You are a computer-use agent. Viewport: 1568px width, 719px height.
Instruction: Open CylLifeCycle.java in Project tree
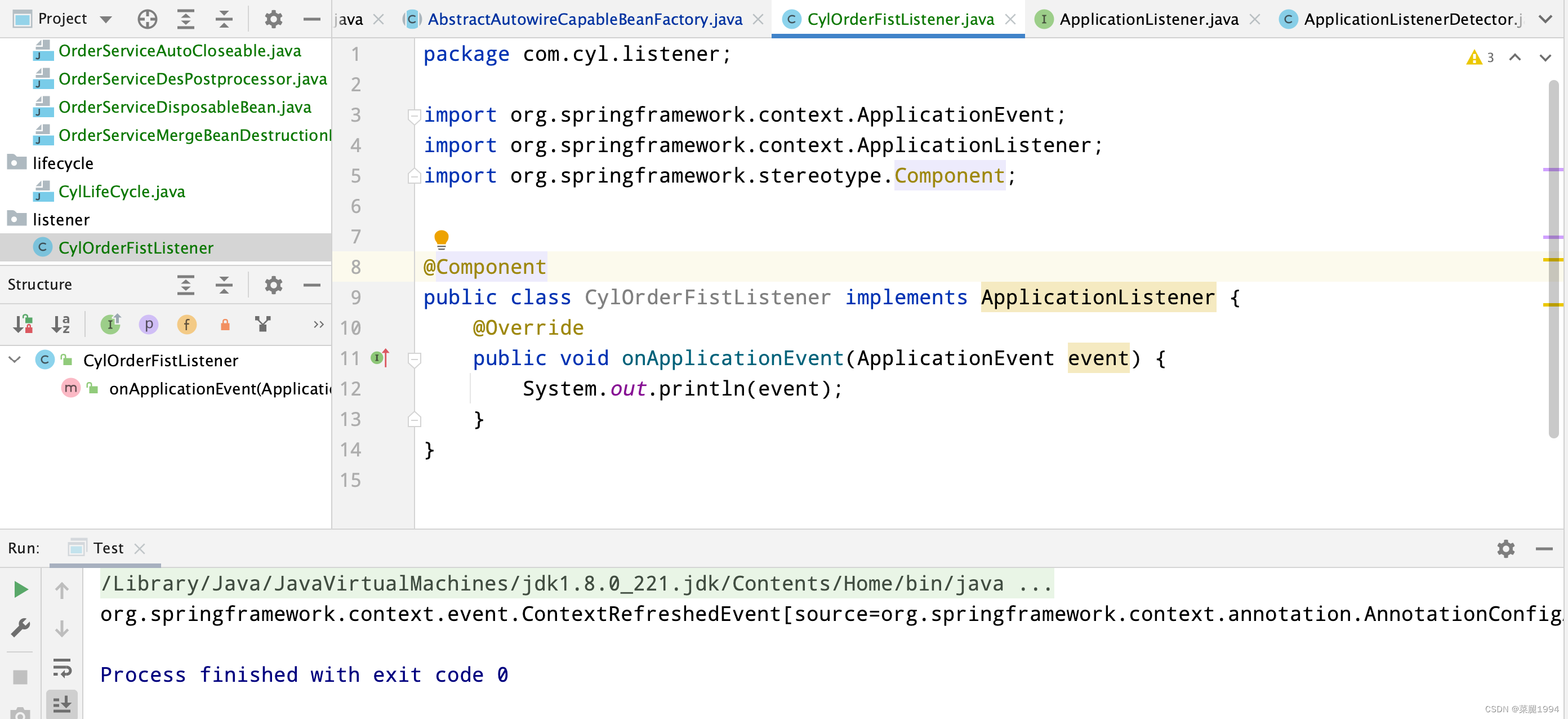point(122,191)
